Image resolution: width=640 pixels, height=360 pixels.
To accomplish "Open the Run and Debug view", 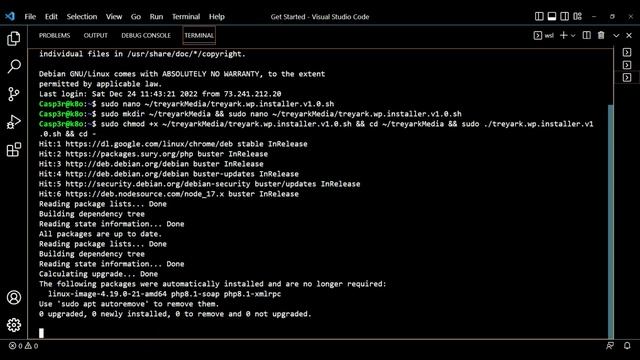I will (14, 122).
